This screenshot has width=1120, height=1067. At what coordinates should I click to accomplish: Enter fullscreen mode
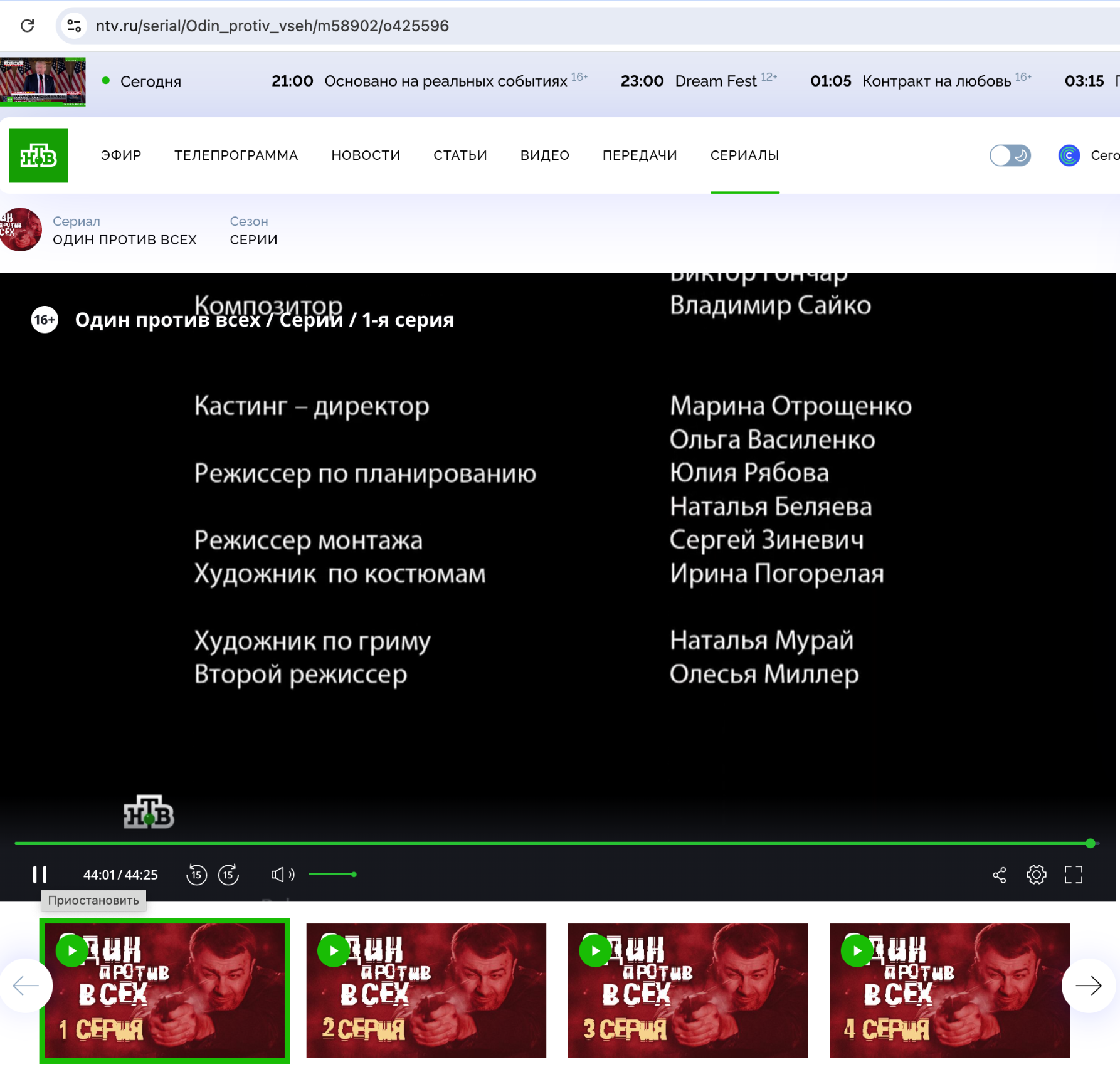click(x=1073, y=875)
